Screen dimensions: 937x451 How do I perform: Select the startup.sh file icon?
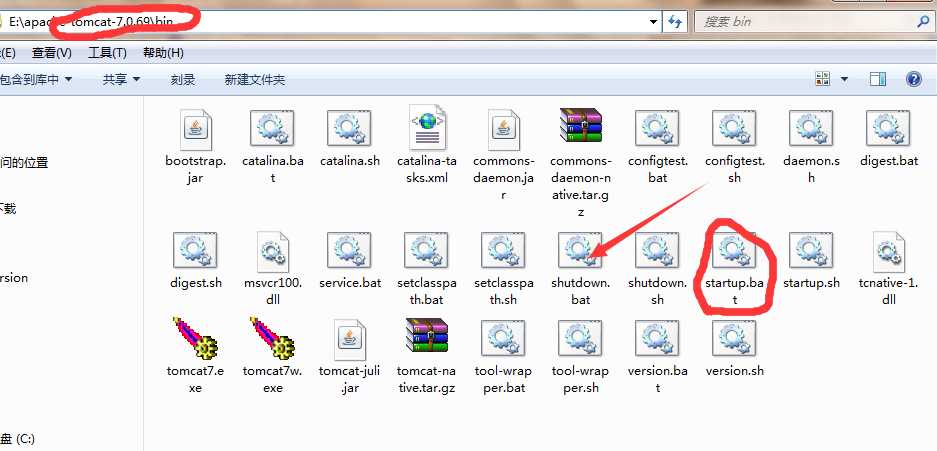812,250
